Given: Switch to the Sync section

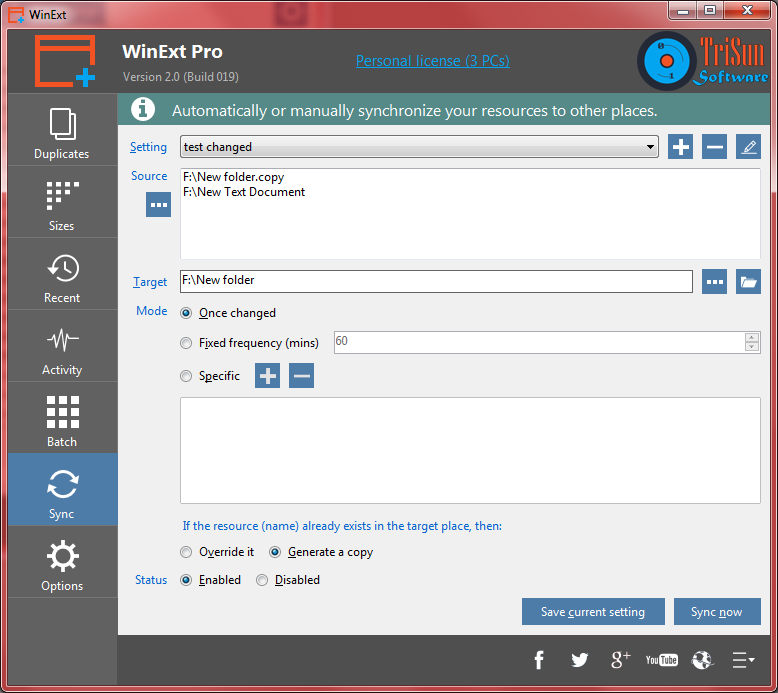Looking at the screenshot, I should 63,490.
